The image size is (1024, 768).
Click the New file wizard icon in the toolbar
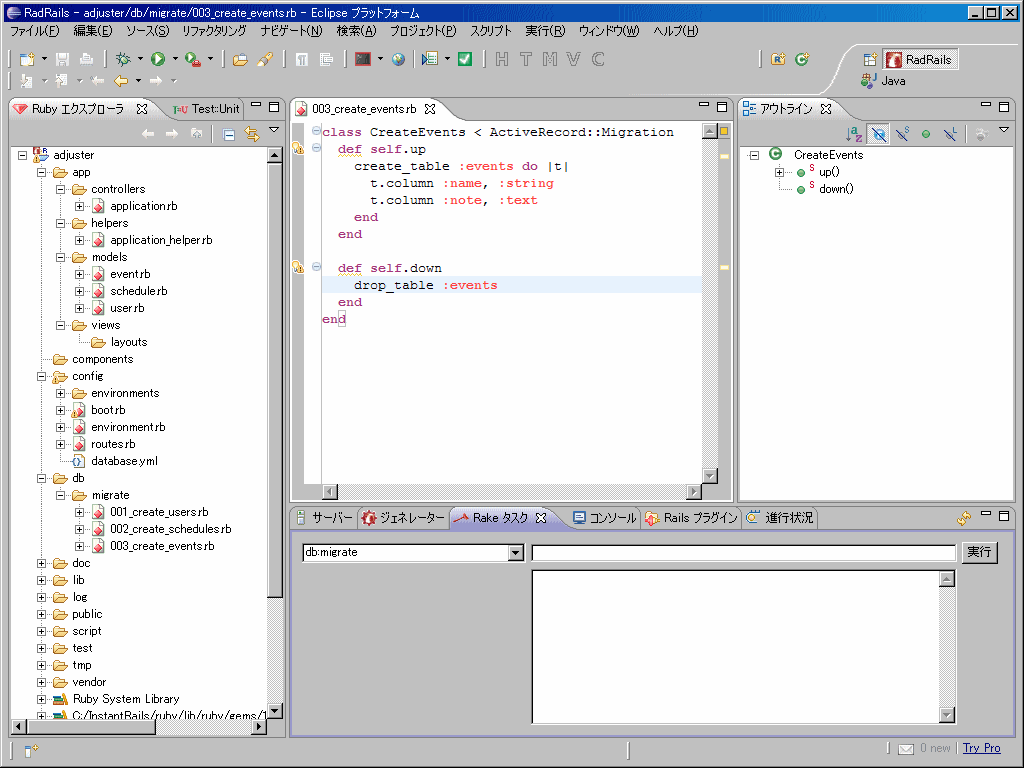coord(28,59)
